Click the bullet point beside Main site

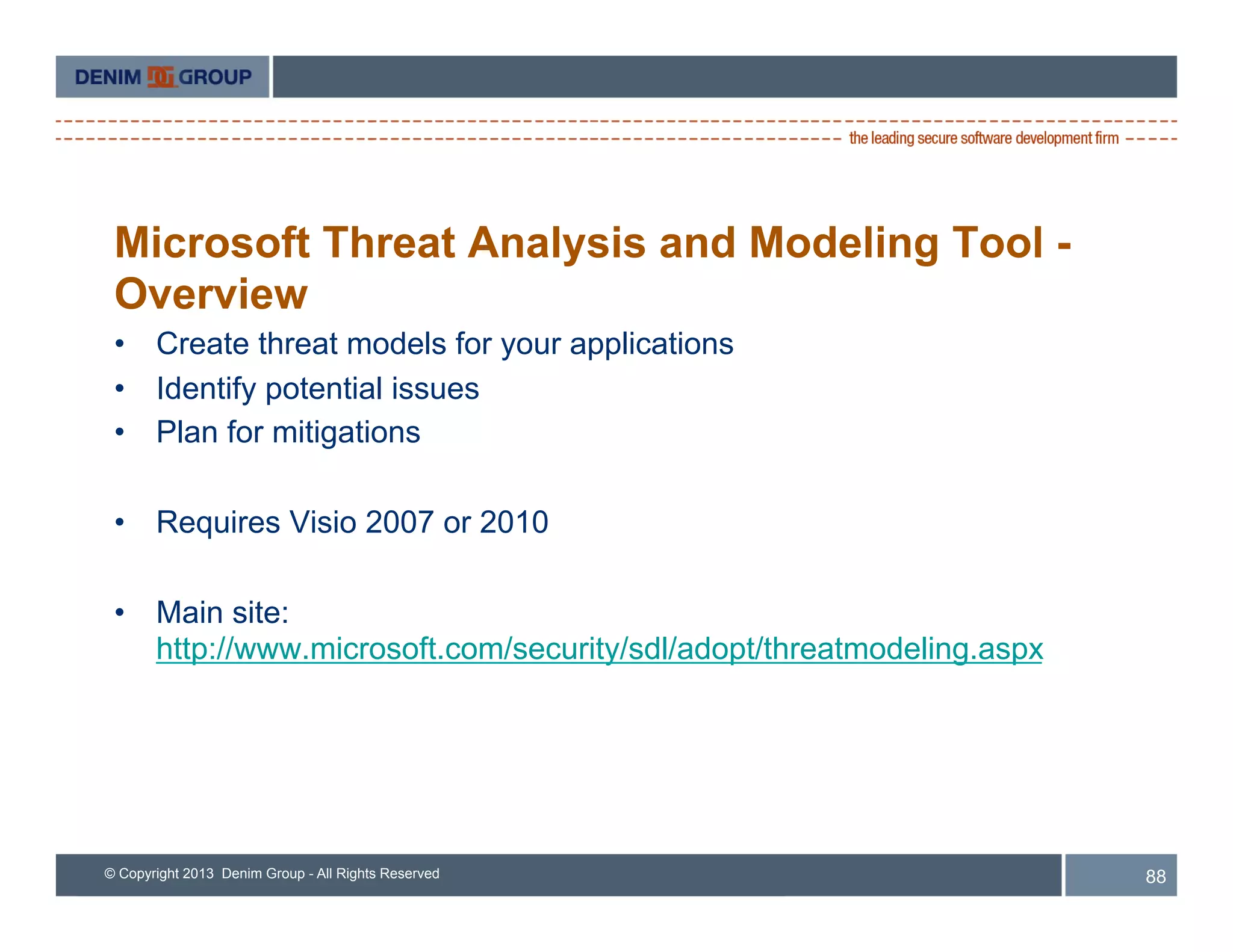pyautogui.click(x=120, y=613)
